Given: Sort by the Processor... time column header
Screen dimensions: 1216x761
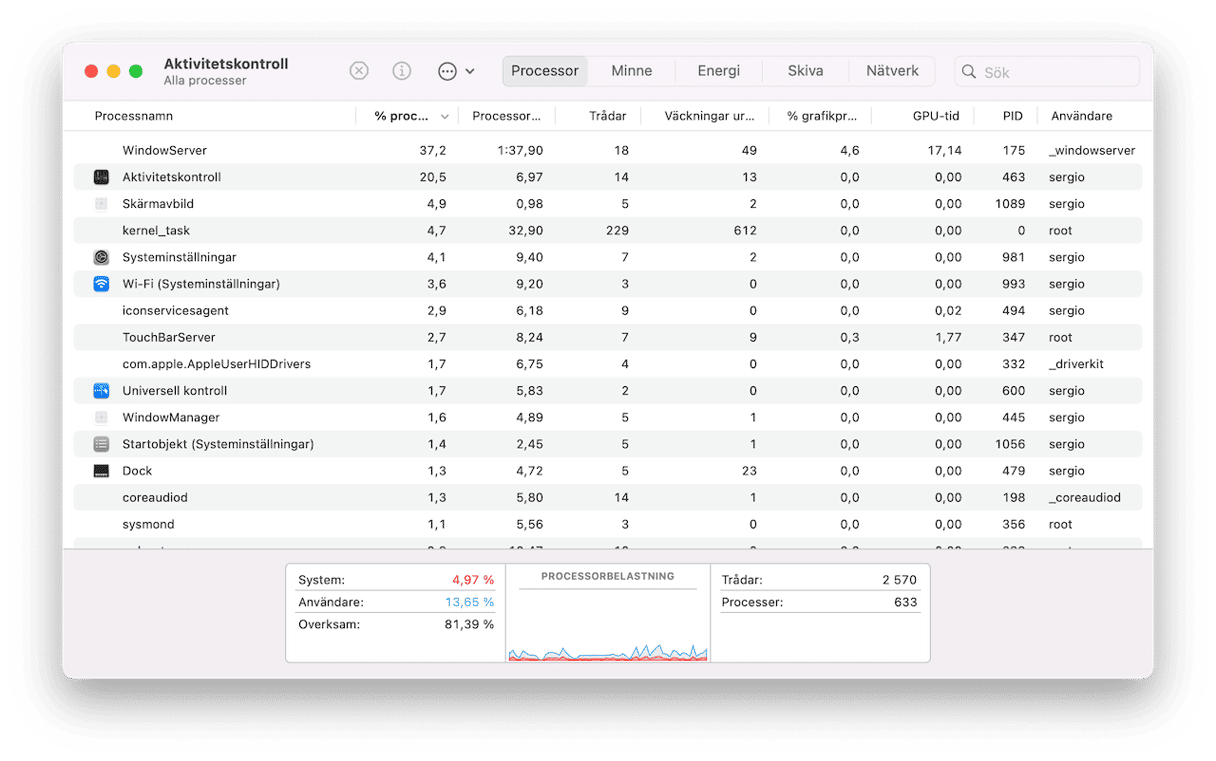Looking at the screenshot, I should 507,116.
